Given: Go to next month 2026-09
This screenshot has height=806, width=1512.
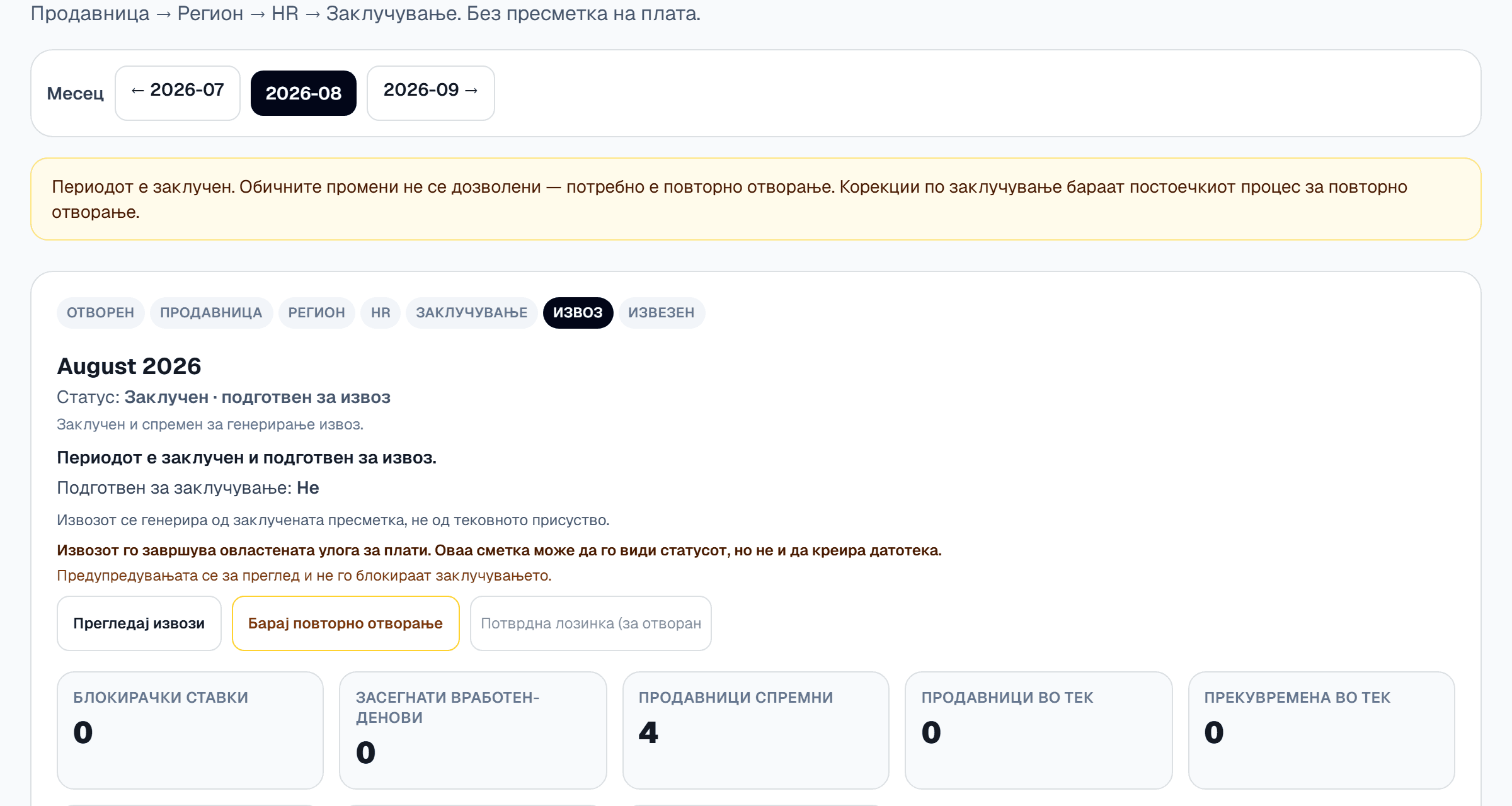Looking at the screenshot, I should point(430,93).
